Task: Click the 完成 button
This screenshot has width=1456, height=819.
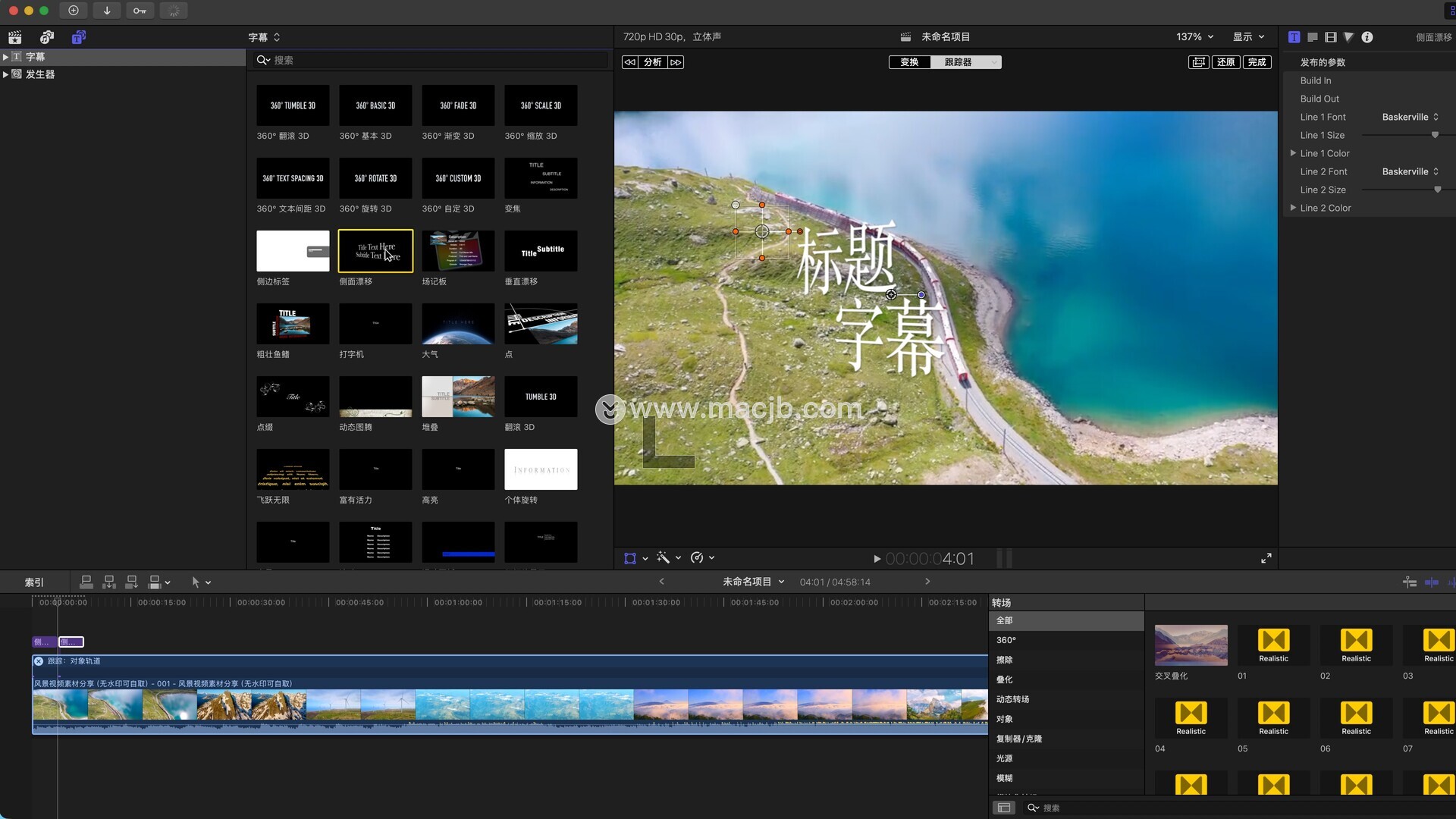Action: pos(1257,62)
